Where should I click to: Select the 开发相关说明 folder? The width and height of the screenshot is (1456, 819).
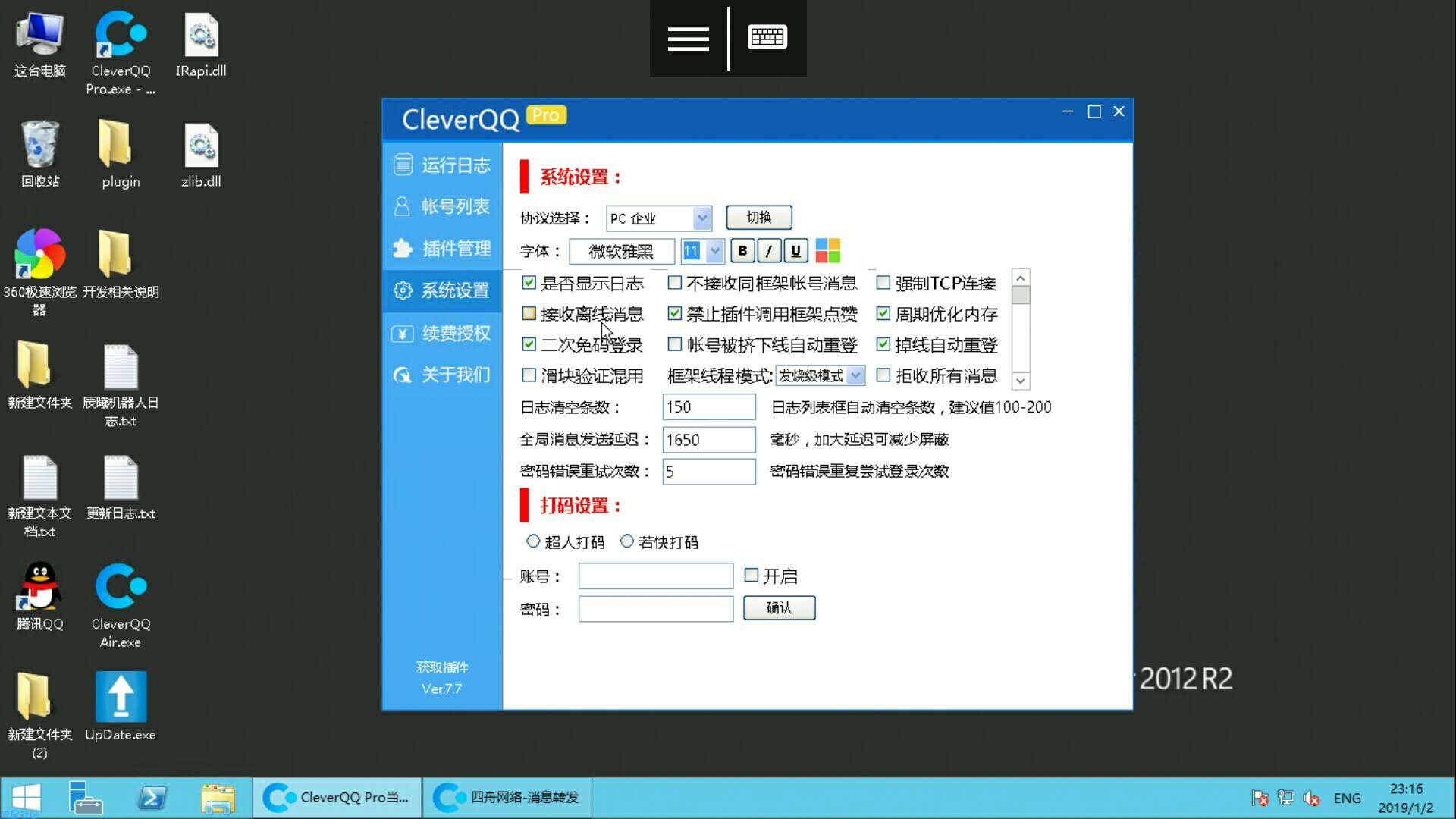tap(121, 265)
